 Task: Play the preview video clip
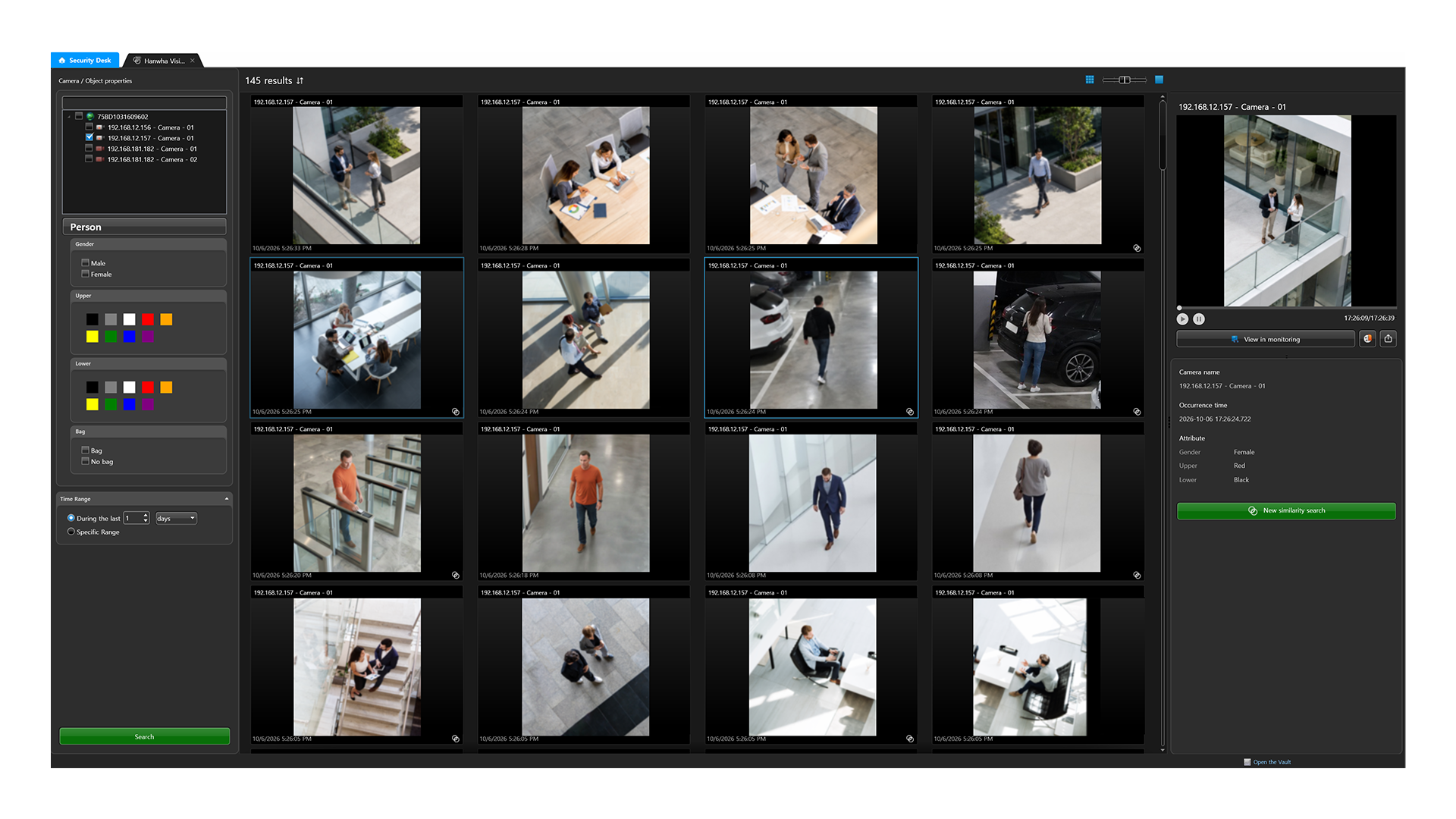(1182, 319)
